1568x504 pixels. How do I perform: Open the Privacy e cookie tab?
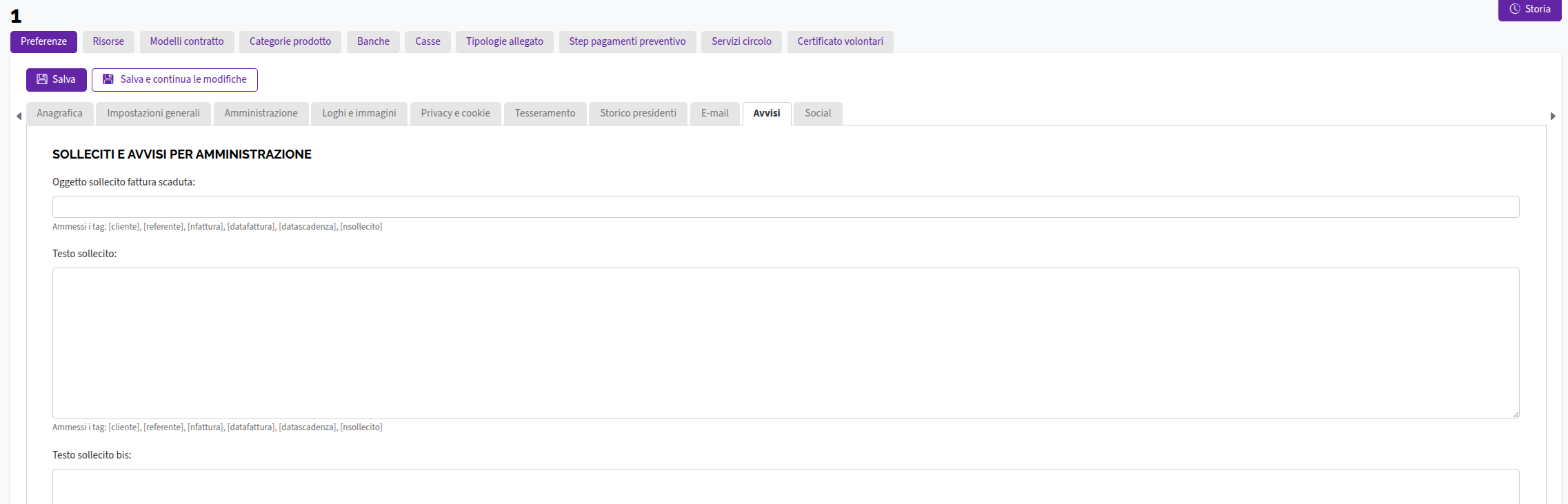point(455,114)
